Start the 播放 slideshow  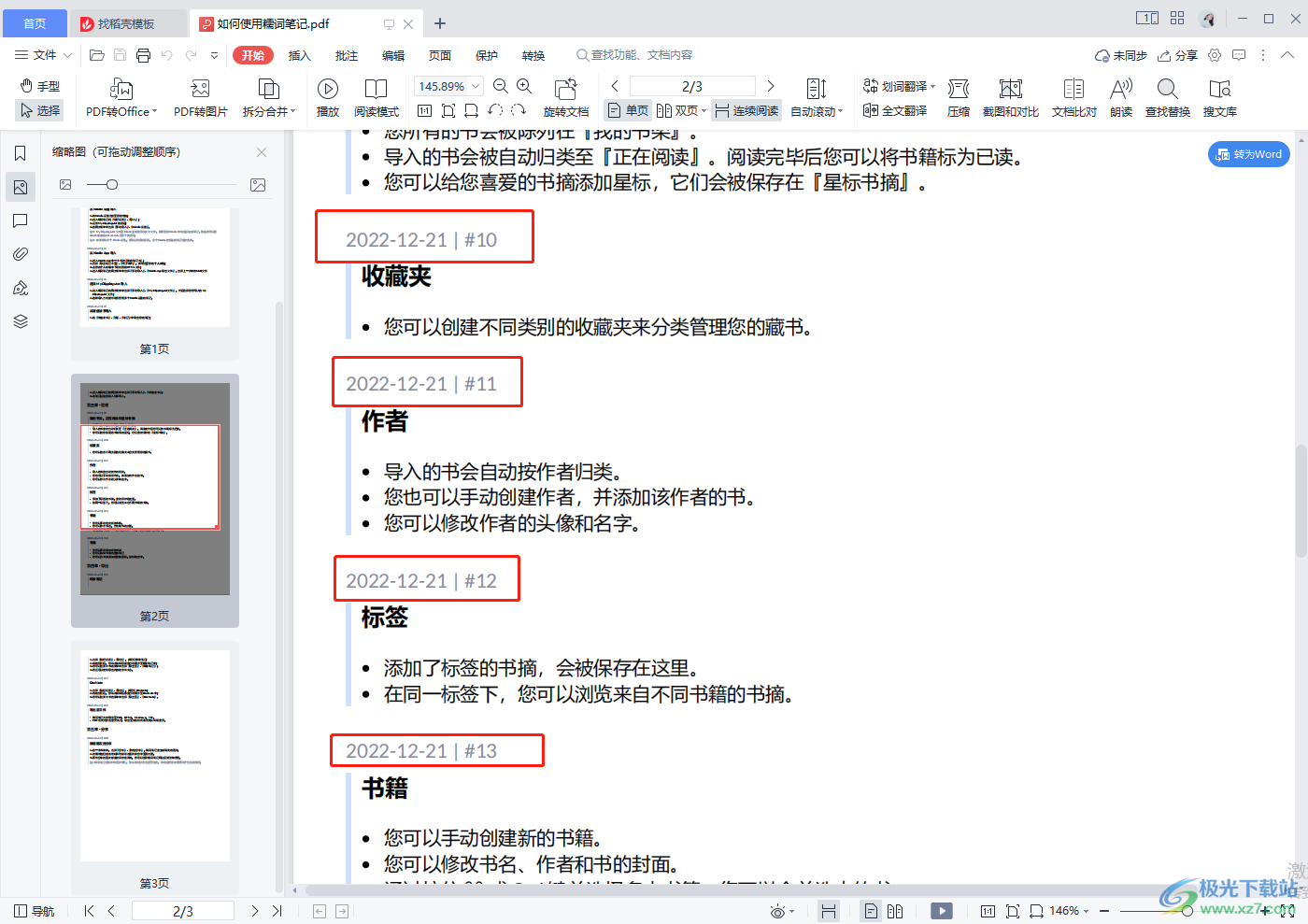tap(328, 98)
